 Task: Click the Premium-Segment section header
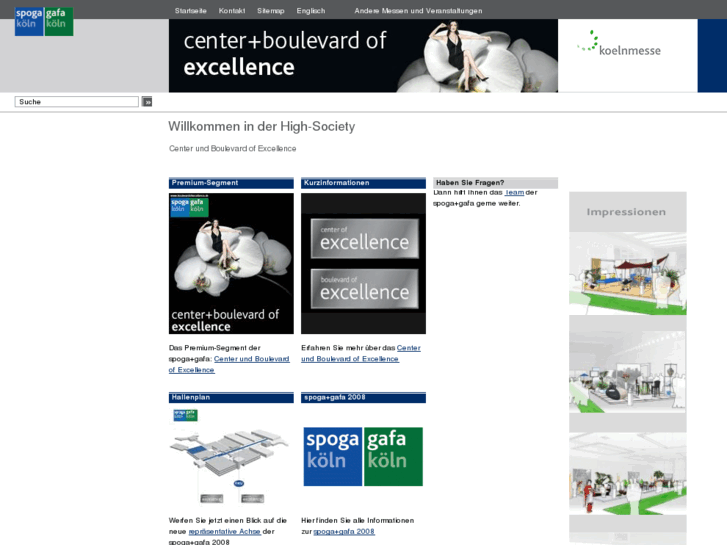click(231, 183)
